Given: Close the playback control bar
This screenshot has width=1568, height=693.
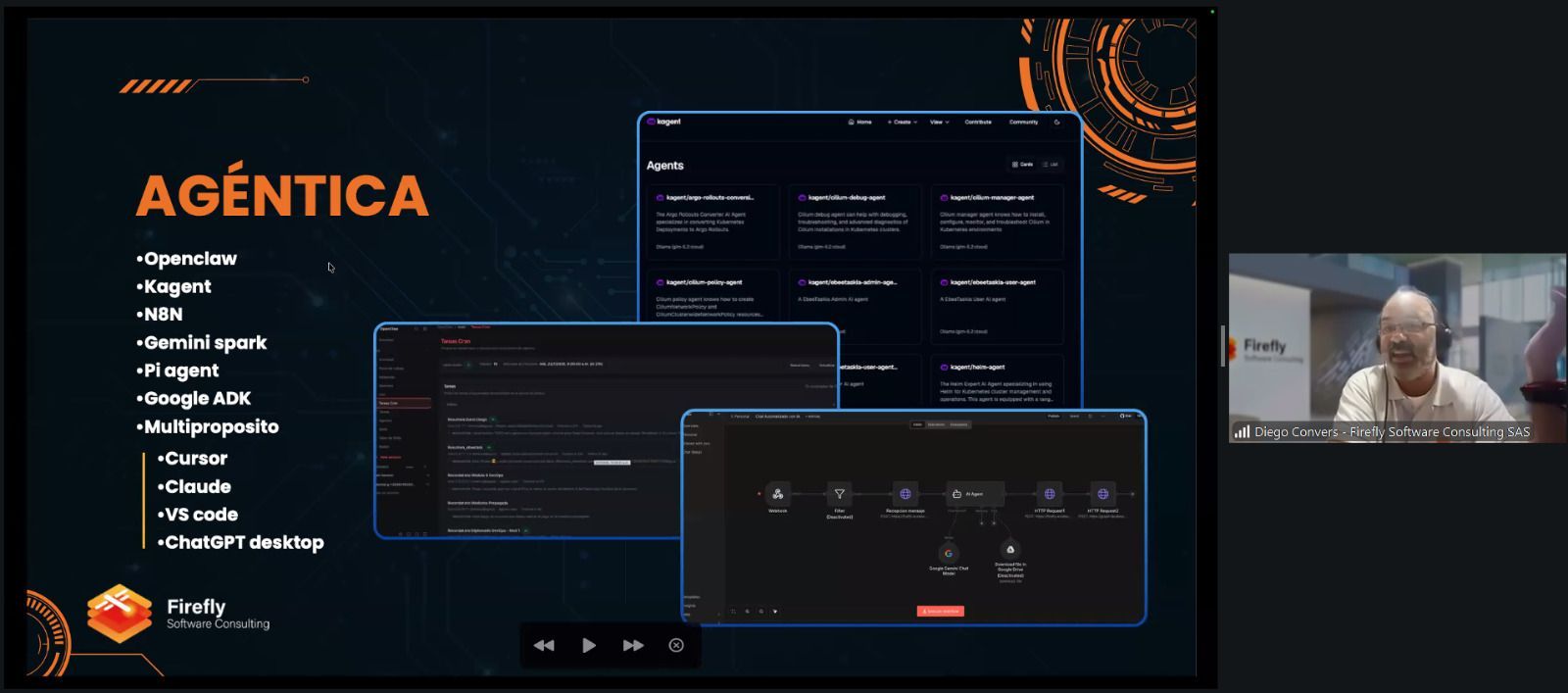Looking at the screenshot, I should click(676, 645).
